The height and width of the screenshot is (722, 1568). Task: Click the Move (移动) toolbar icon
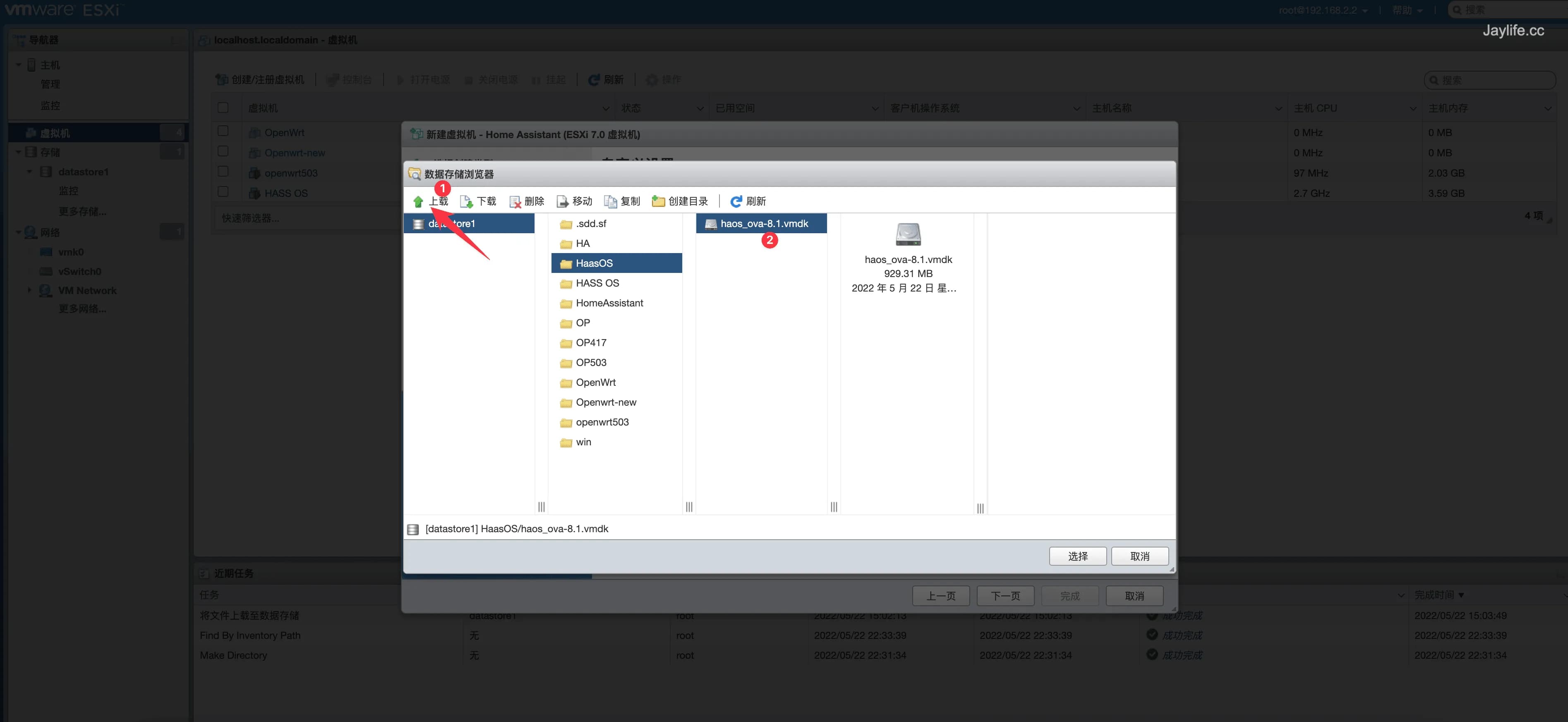click(562, 201)
